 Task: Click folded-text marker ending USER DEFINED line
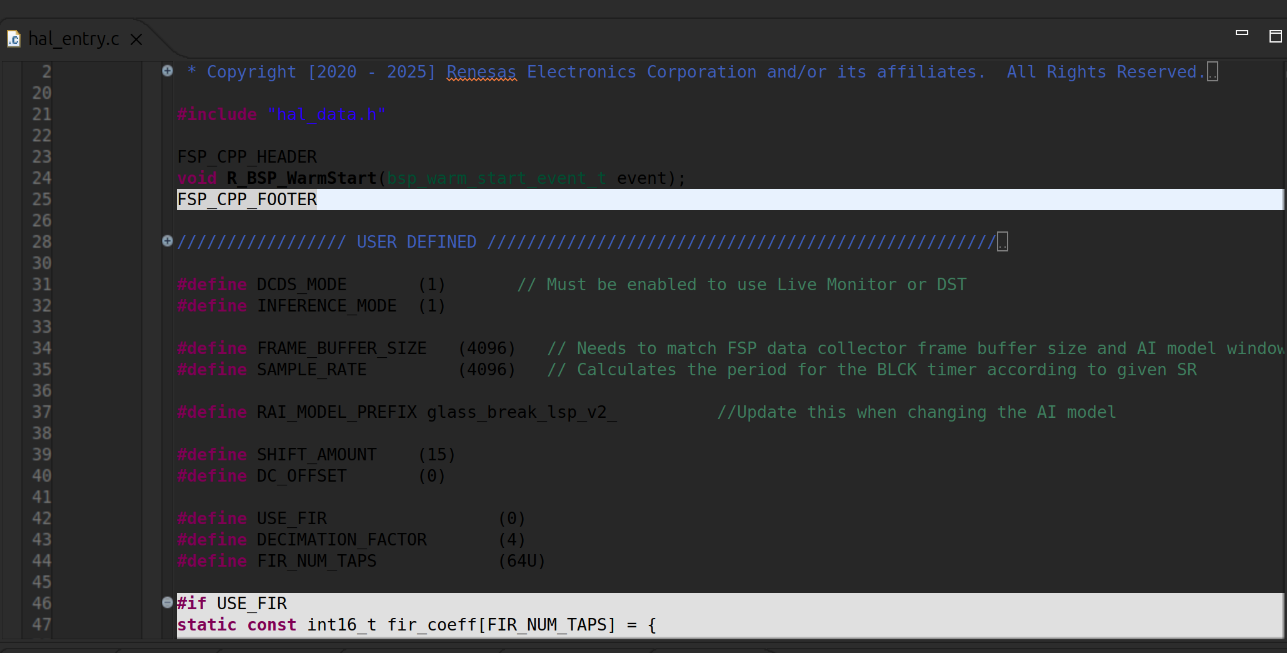click(x=1002, y=242)
